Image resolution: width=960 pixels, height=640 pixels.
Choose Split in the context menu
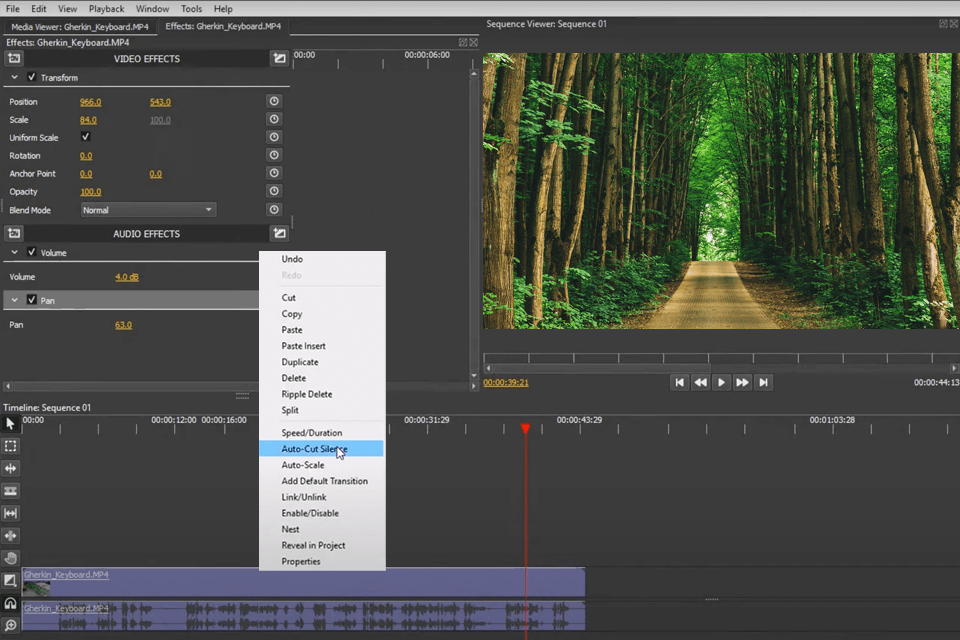click(x=321, y=410)
